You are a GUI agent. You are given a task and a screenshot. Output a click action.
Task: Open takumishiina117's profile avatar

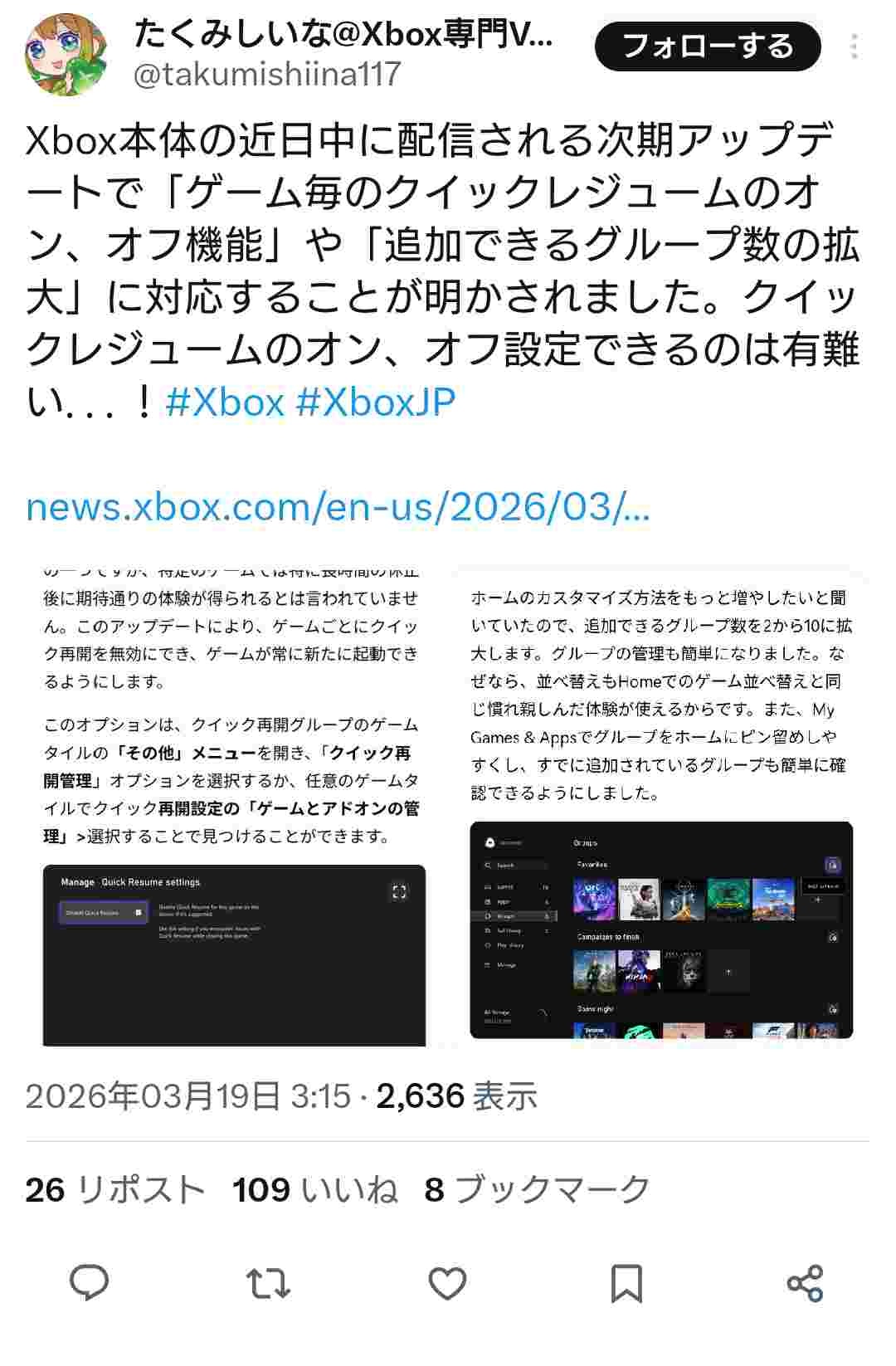pyautogui.click(x=66, y=55)
